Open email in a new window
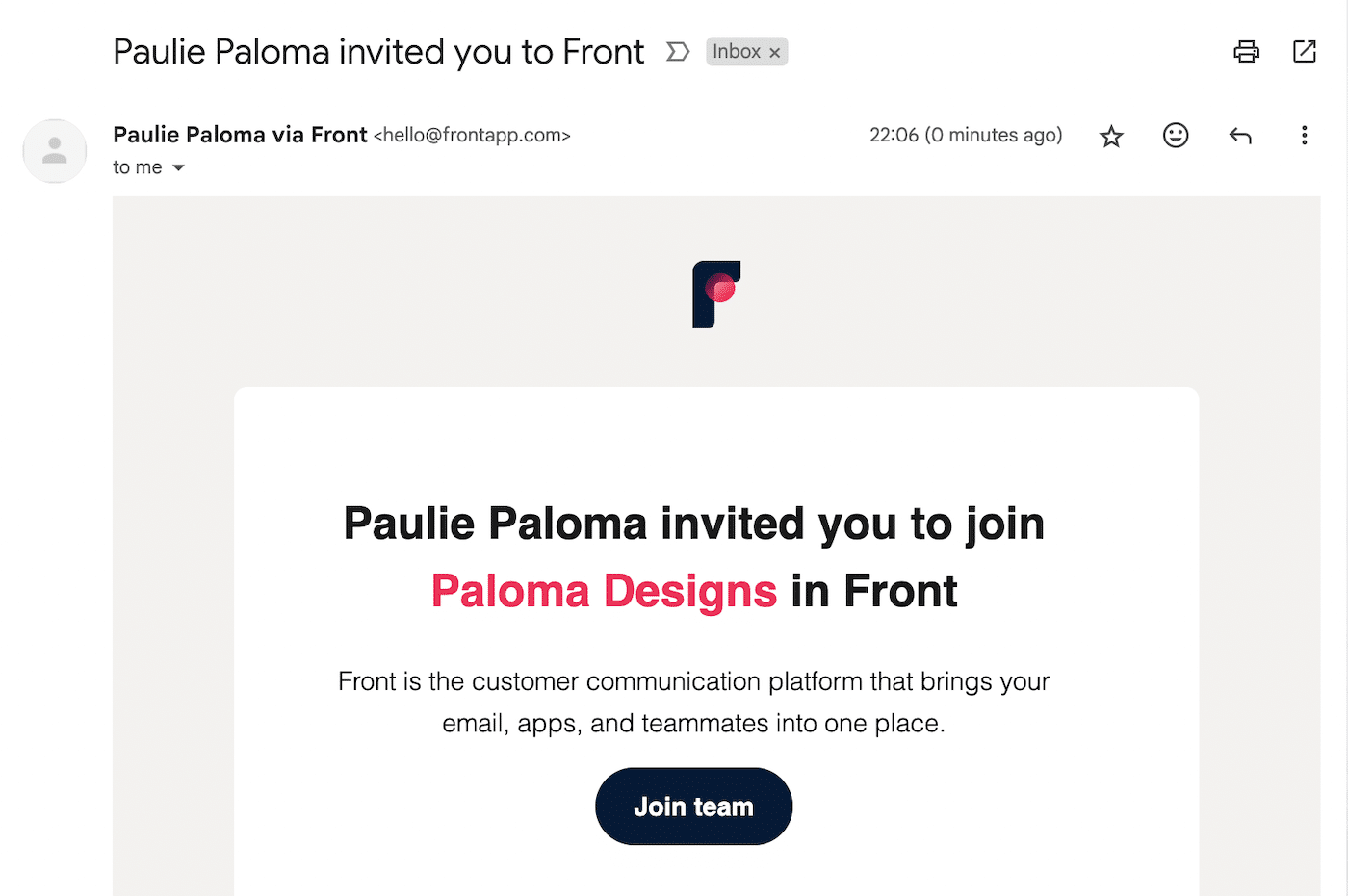 (x=1304, y=51)
